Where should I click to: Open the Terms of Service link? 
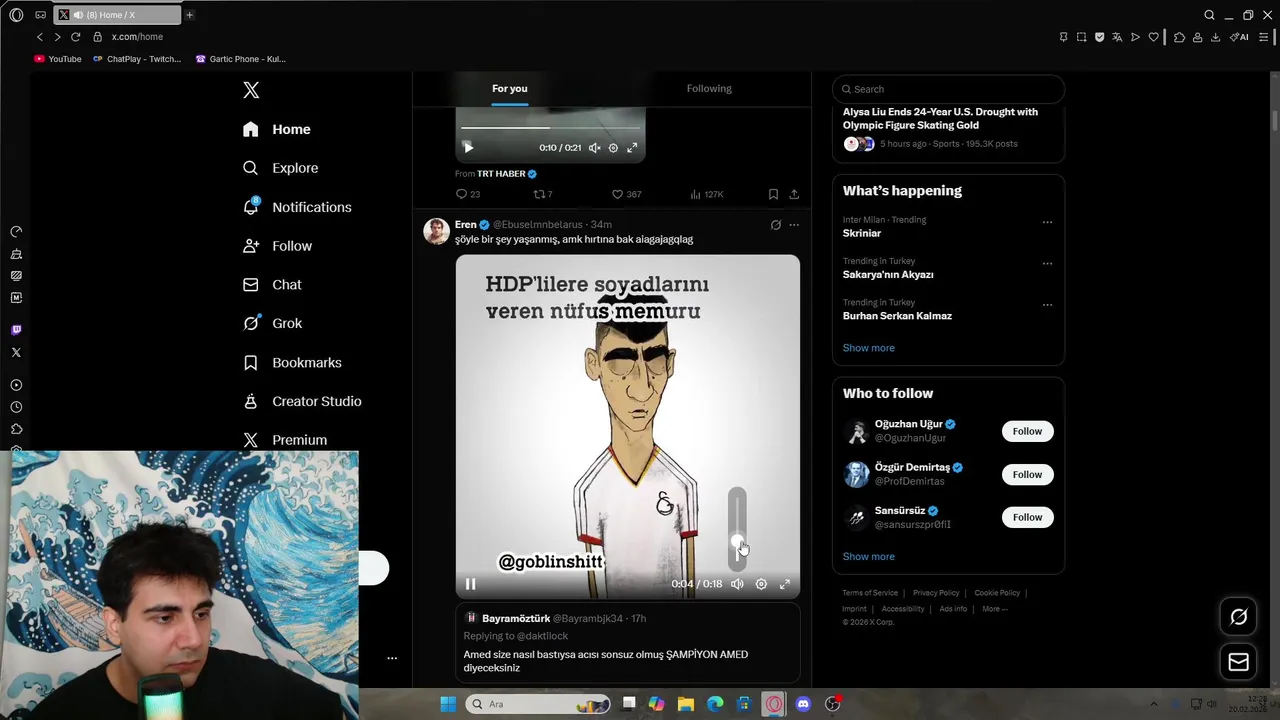[870, 593]
